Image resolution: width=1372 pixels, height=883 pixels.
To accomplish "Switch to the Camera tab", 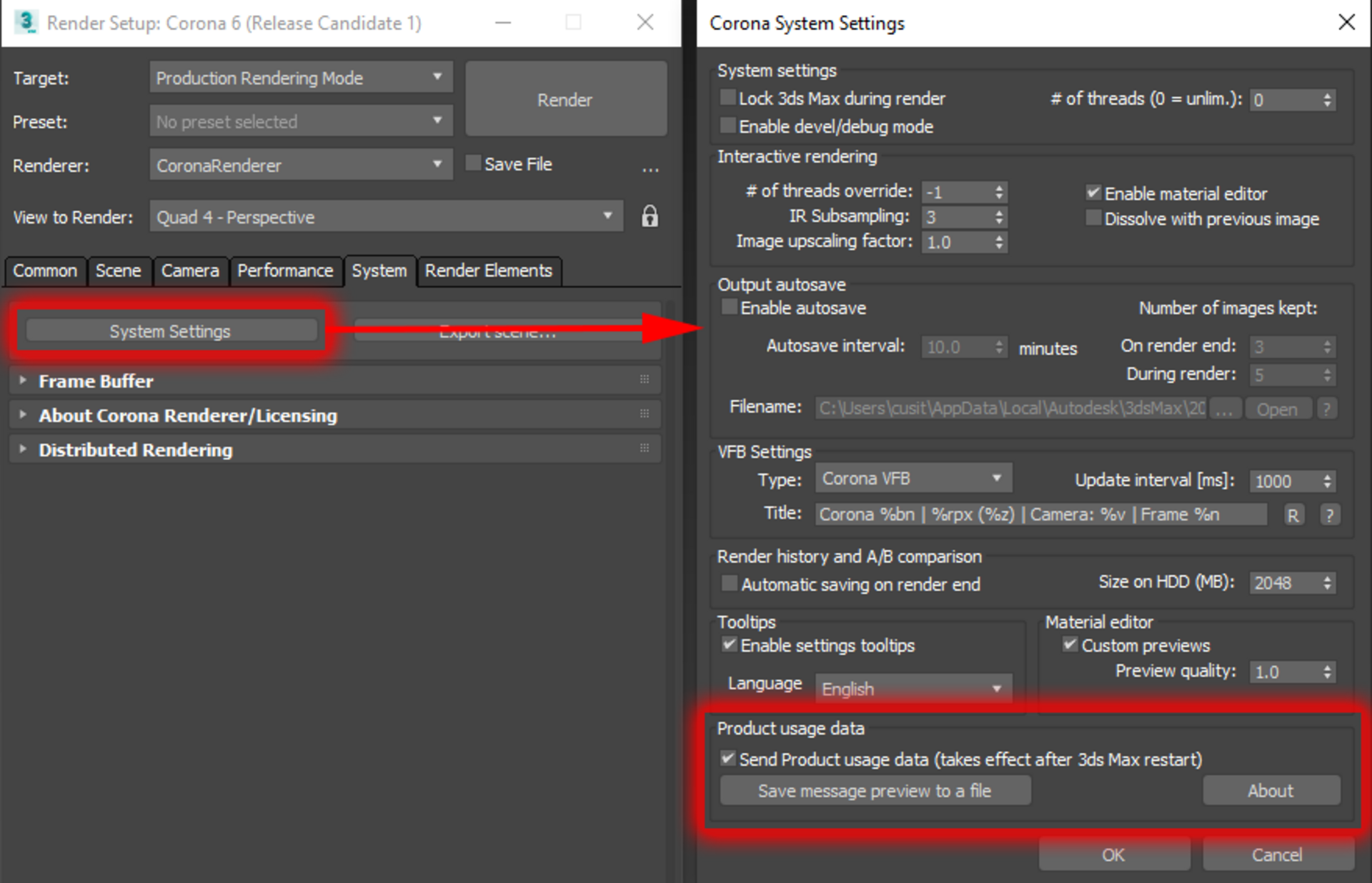I will [190, 271].
